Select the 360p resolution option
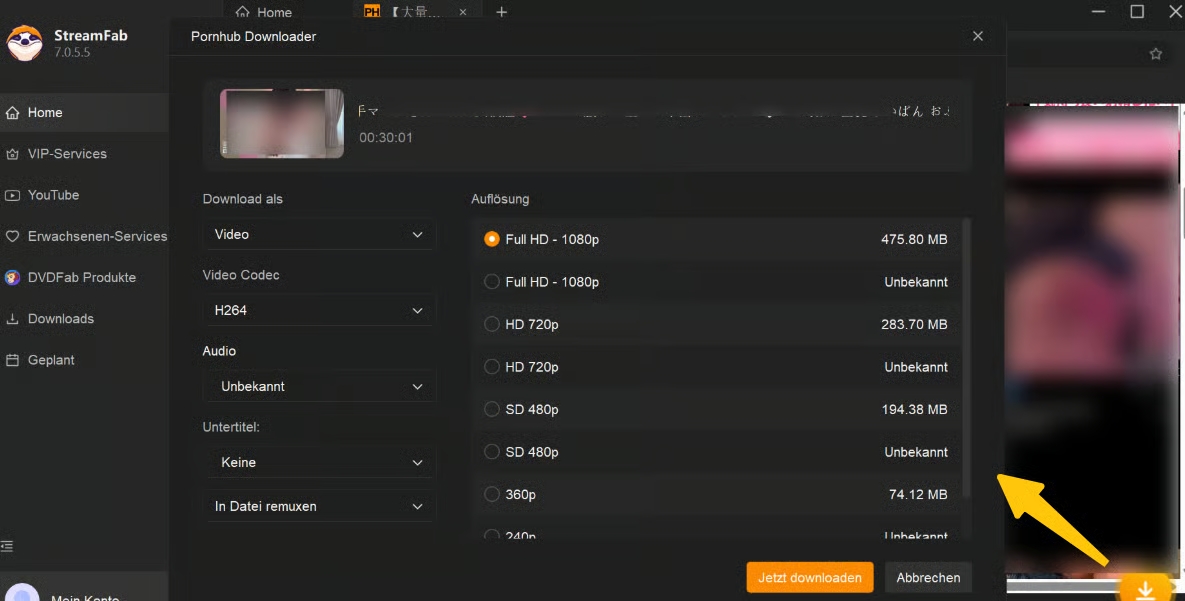This screenshot has height=601, width=1185. (716, 494)
